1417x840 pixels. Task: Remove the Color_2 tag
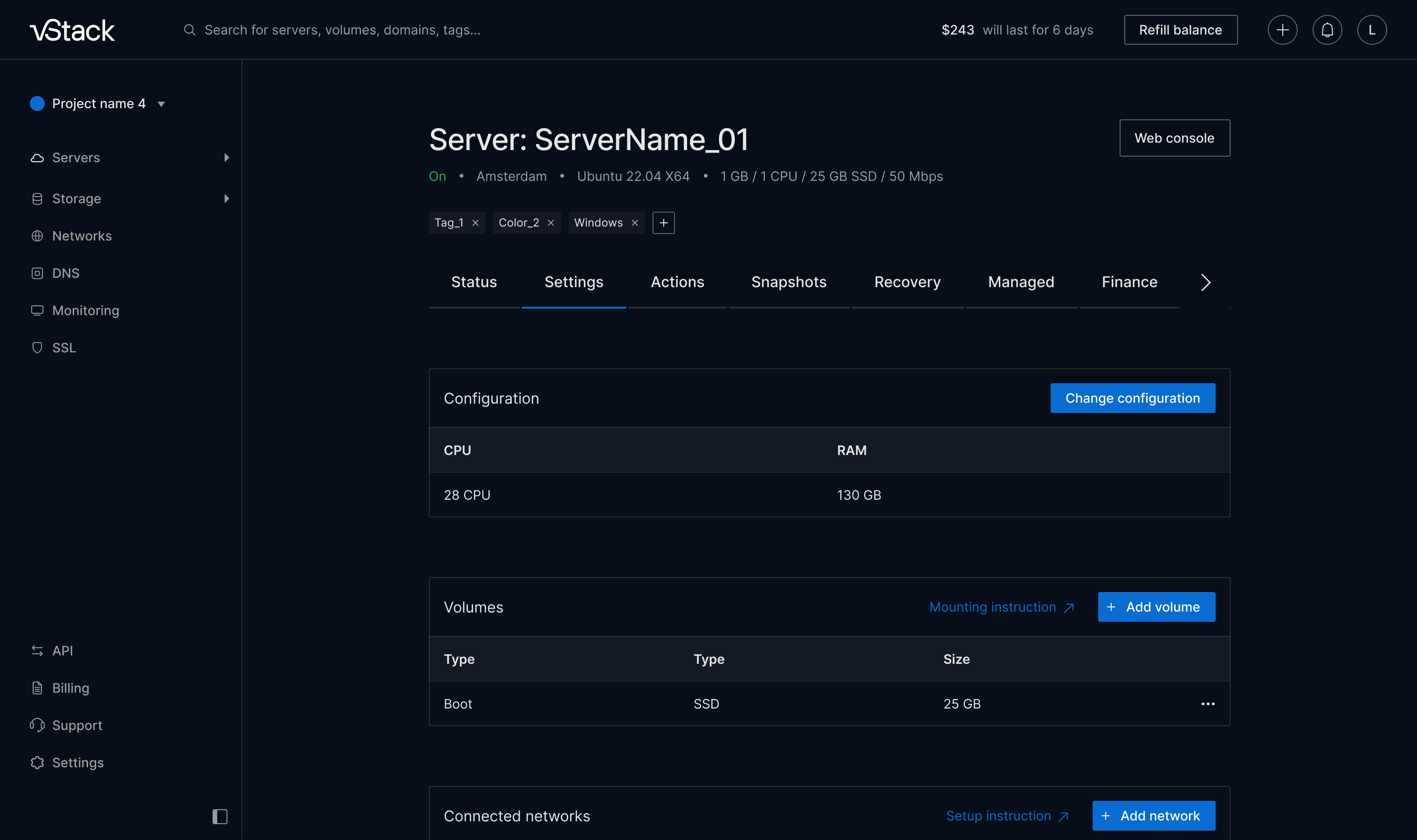coord(550,223)
